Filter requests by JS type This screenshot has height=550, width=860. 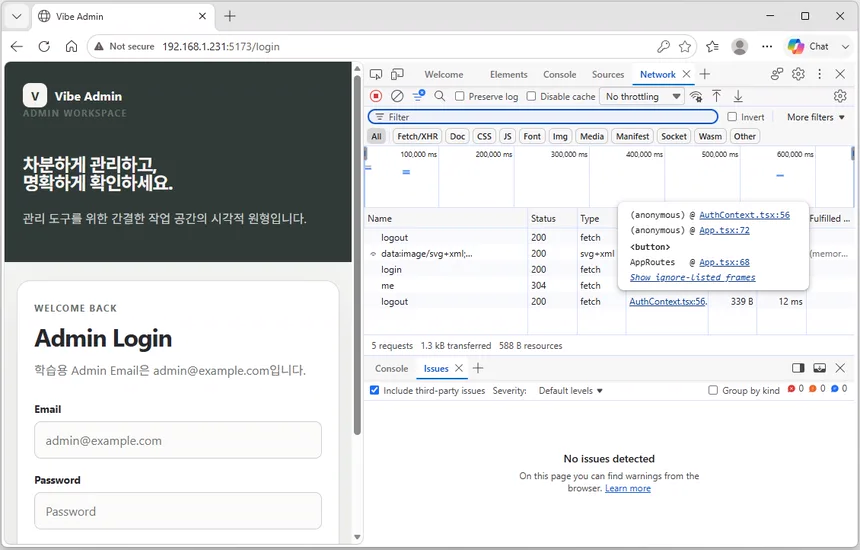(x=507, y=136)
